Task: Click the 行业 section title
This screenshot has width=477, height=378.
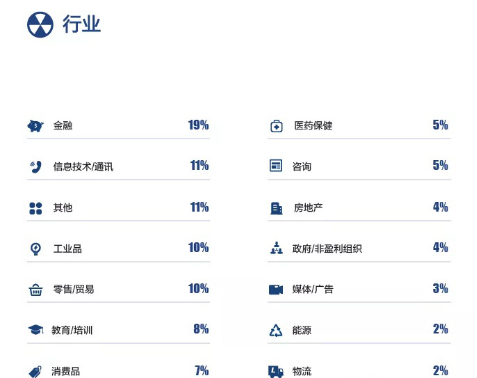Action: [x=82, y=24]
